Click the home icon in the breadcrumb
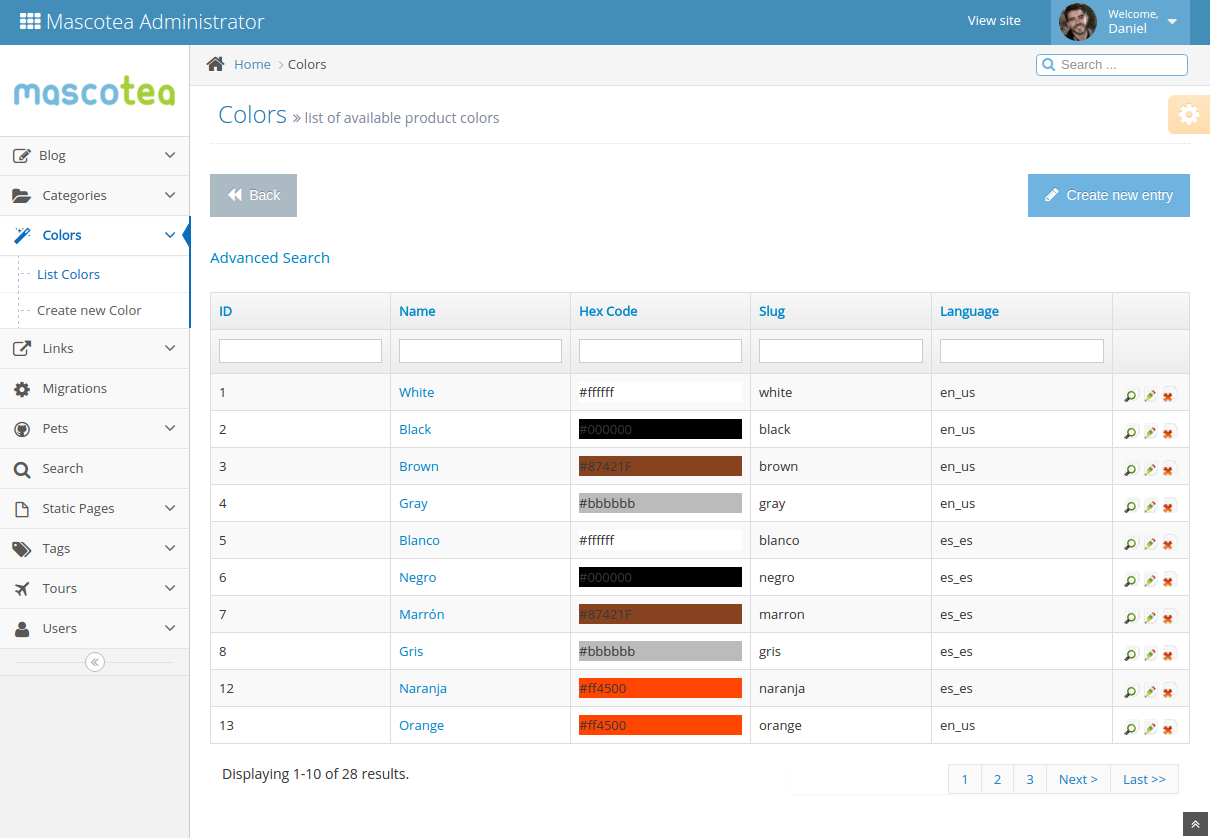The image size is (1210, 838). [x=215, y=63]
